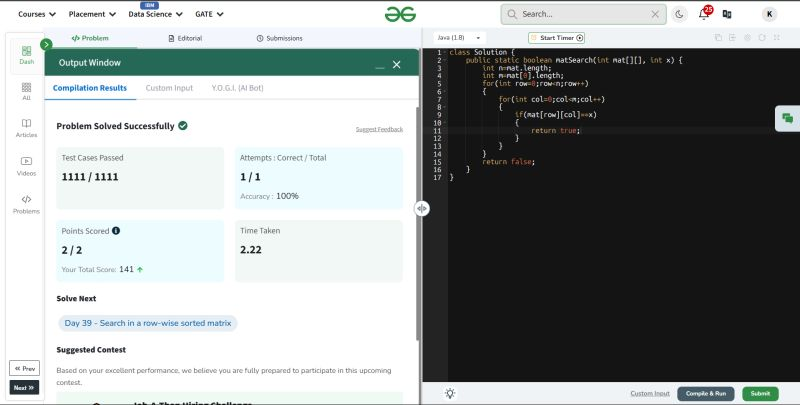Click the green sidebar expand arrow

(46, 44)
